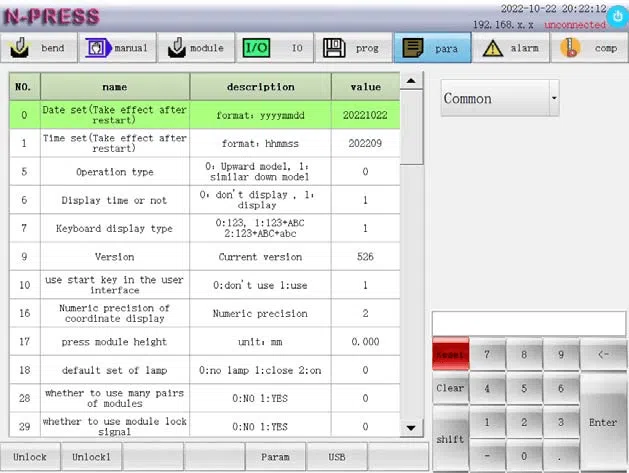Click the description column header
This screenshot has height=473, width=629.
260,87
